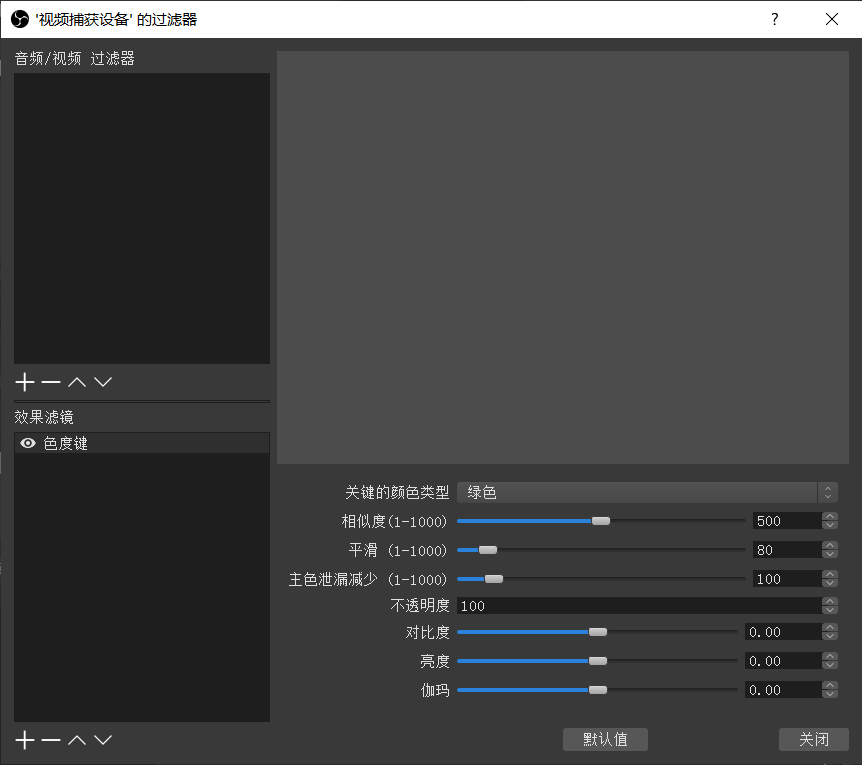The height and width of the screenshot is (765, 862).
Task: Click the 平滑 value field showing 80
Action: 788,550
